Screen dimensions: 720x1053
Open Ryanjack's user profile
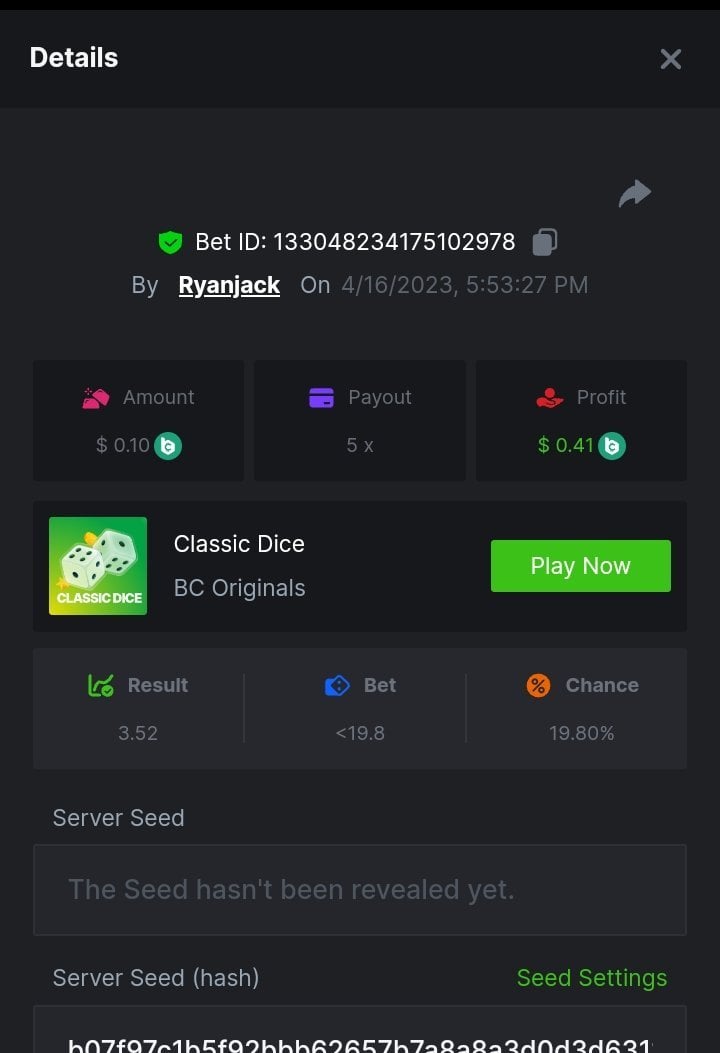(x=229, y=285)
